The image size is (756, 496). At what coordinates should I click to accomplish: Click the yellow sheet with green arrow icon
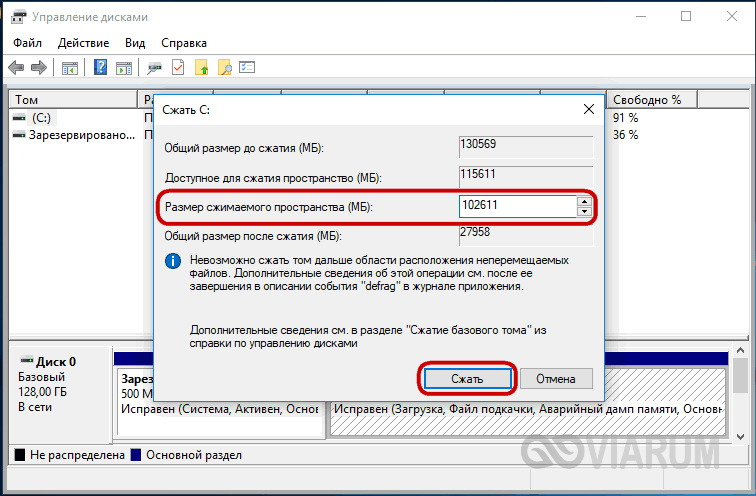pyautogui.click(x=201, y=68)
